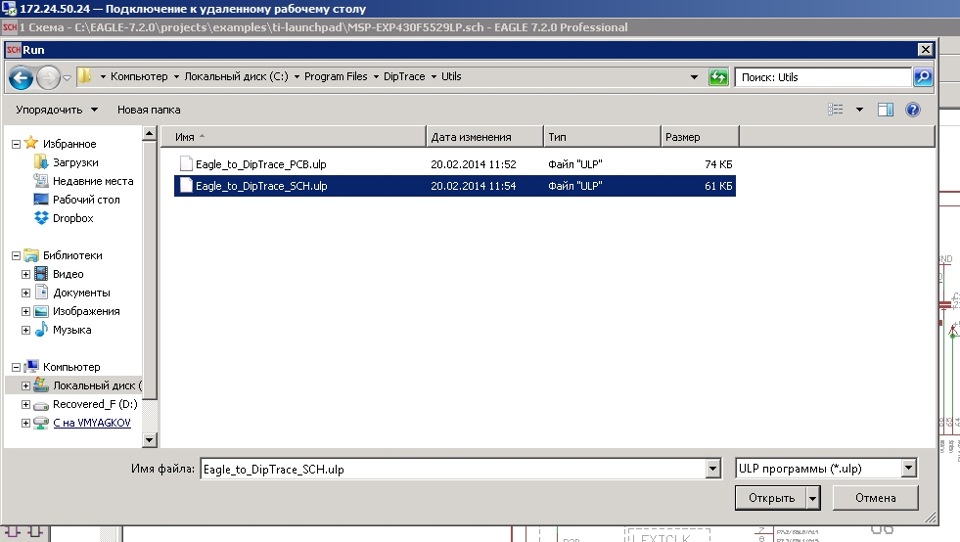Screen dimensions: 960x542
Task: Click the EAGLE schematic window title icon
Action: point(9,27)
